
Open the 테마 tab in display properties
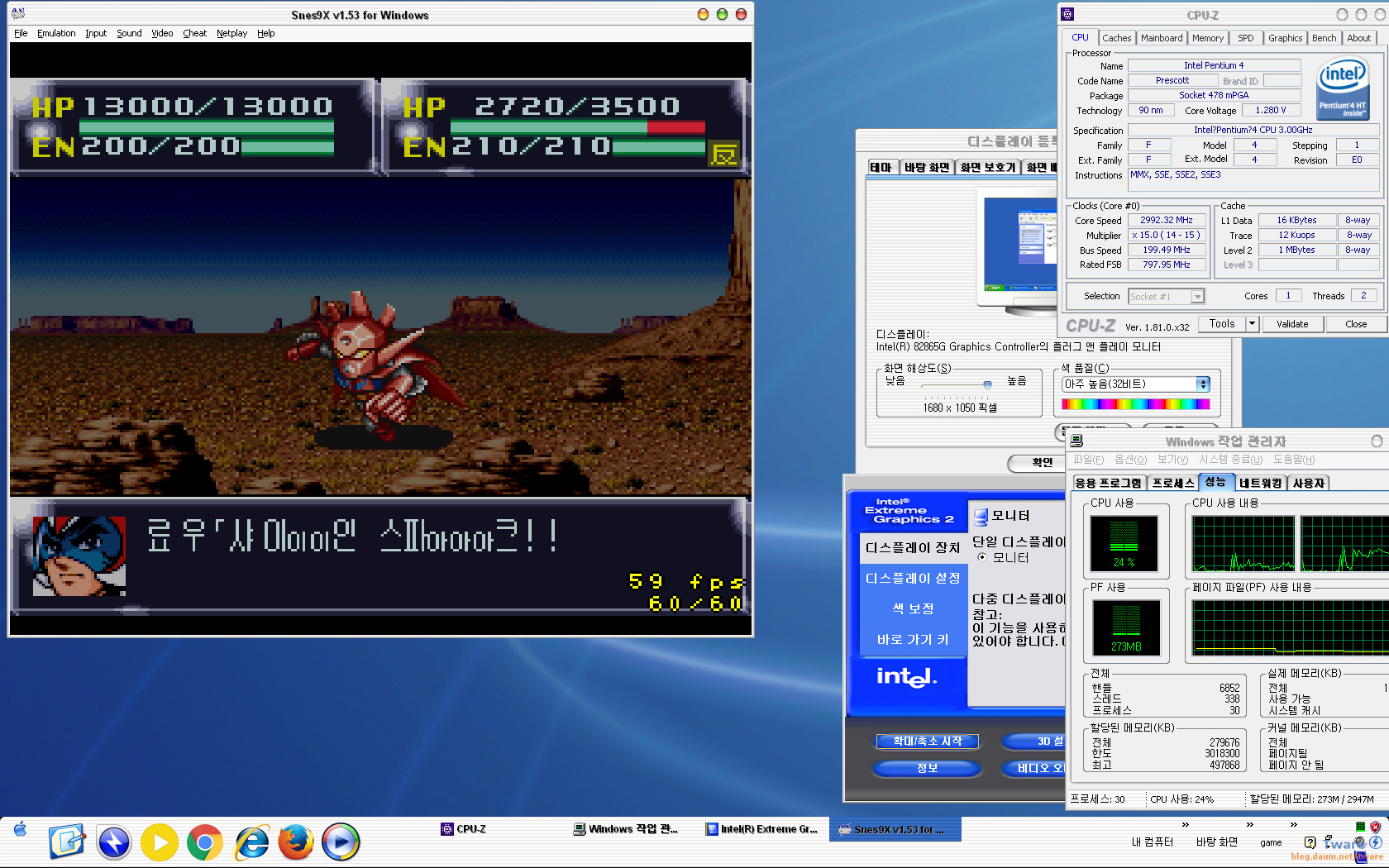click(881, 167)
